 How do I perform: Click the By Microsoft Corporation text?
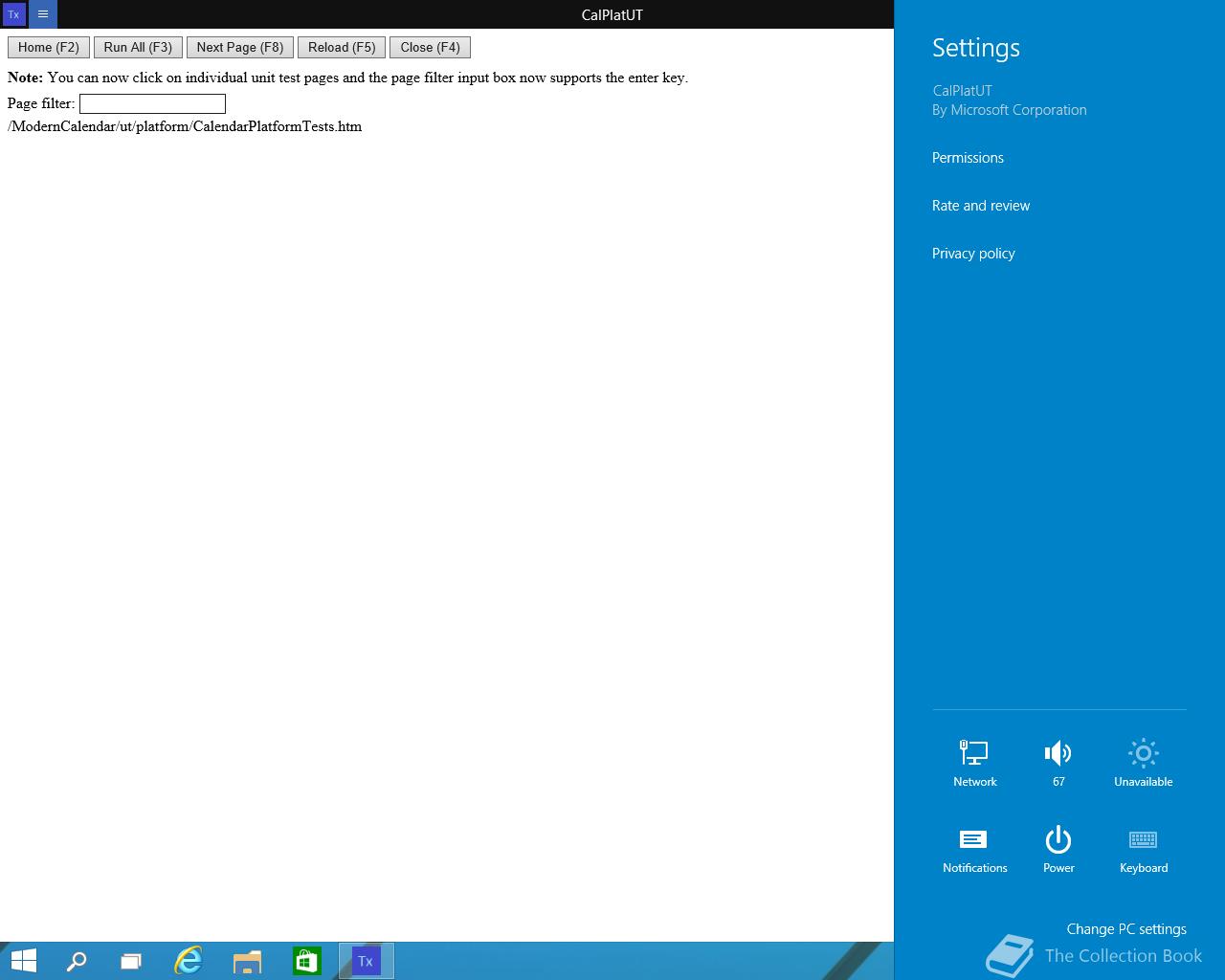1010,110
